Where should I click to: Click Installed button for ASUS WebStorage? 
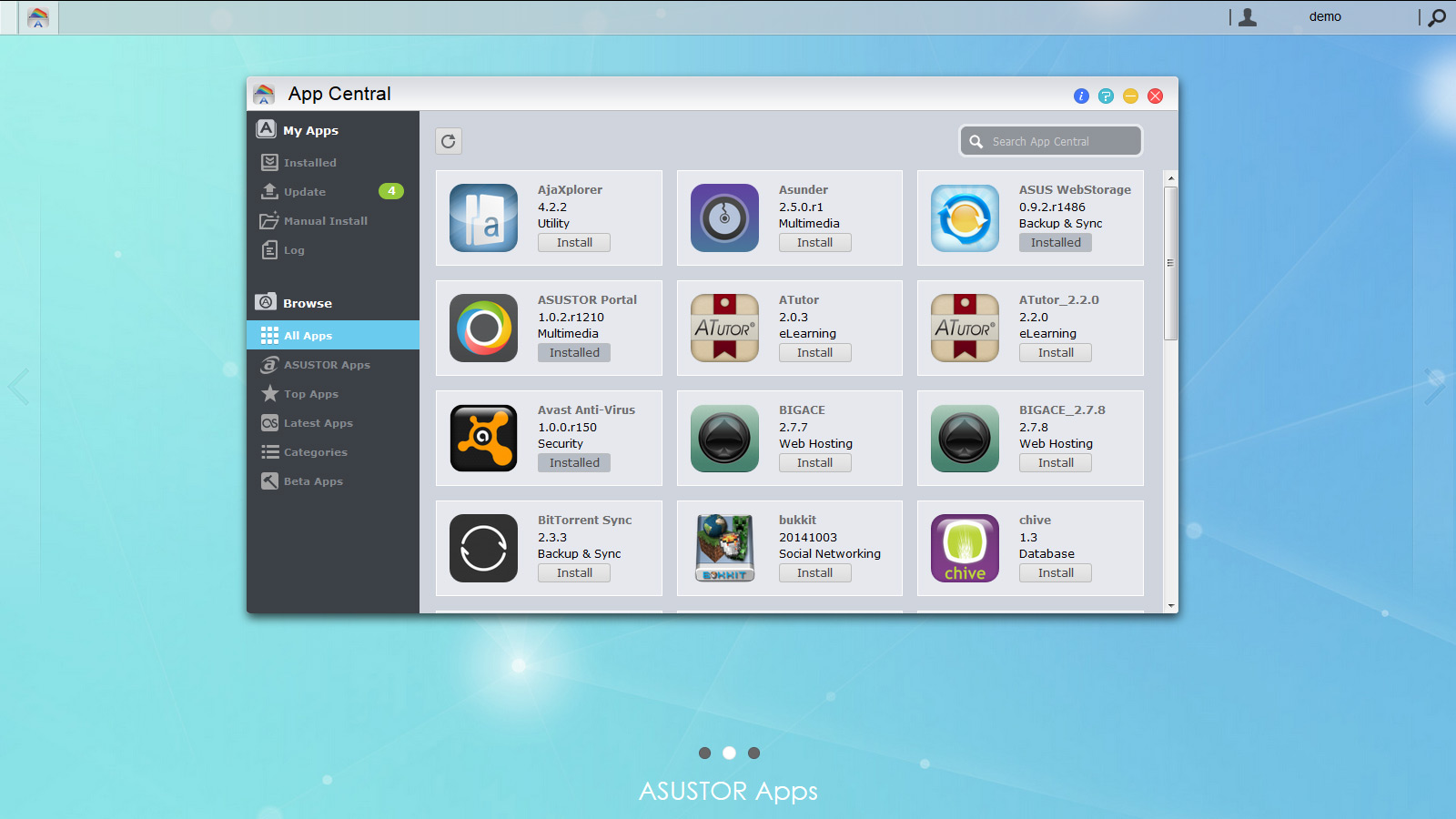[x=1056, y=243]
